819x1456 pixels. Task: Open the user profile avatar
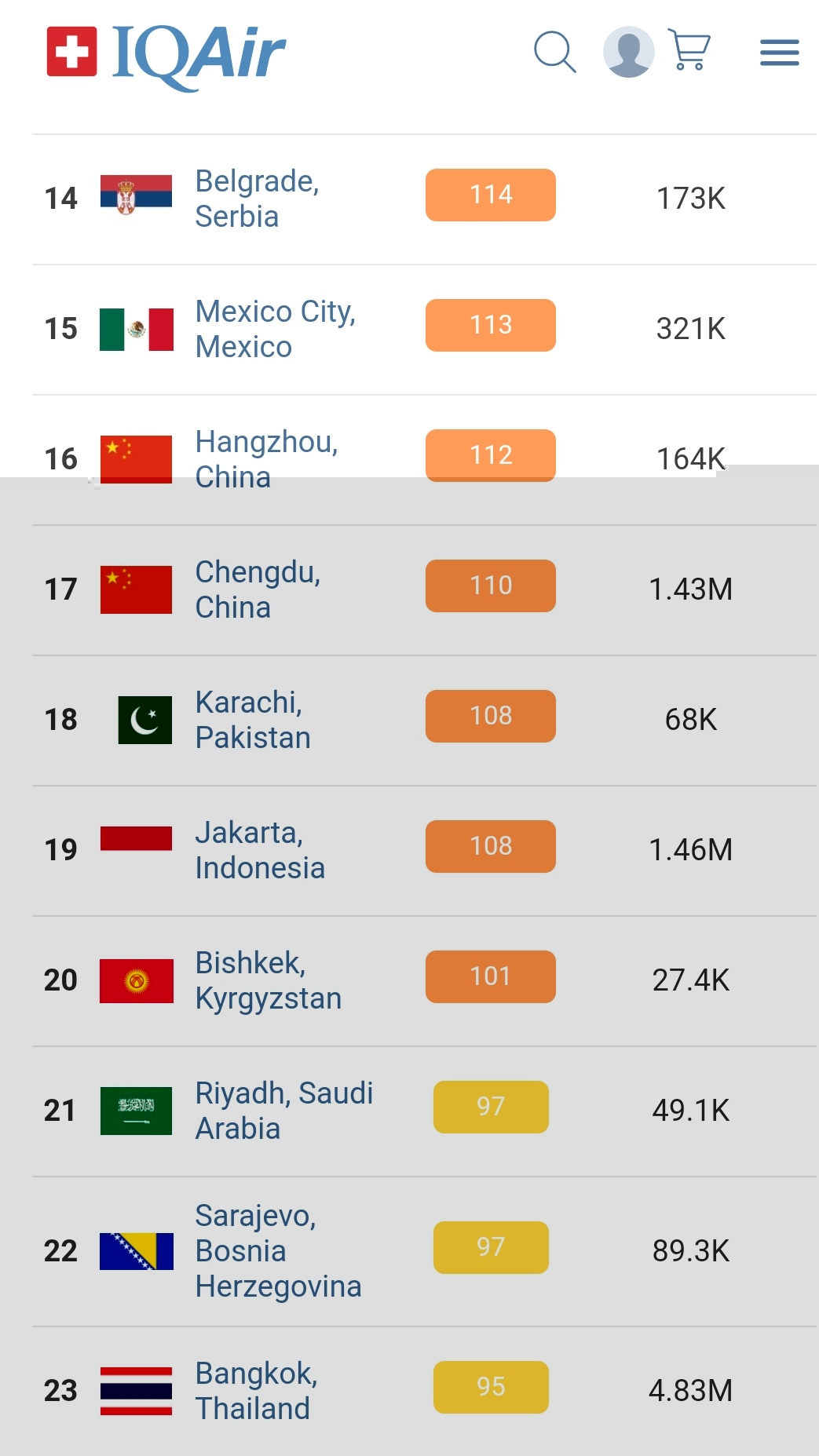(628, 53)
